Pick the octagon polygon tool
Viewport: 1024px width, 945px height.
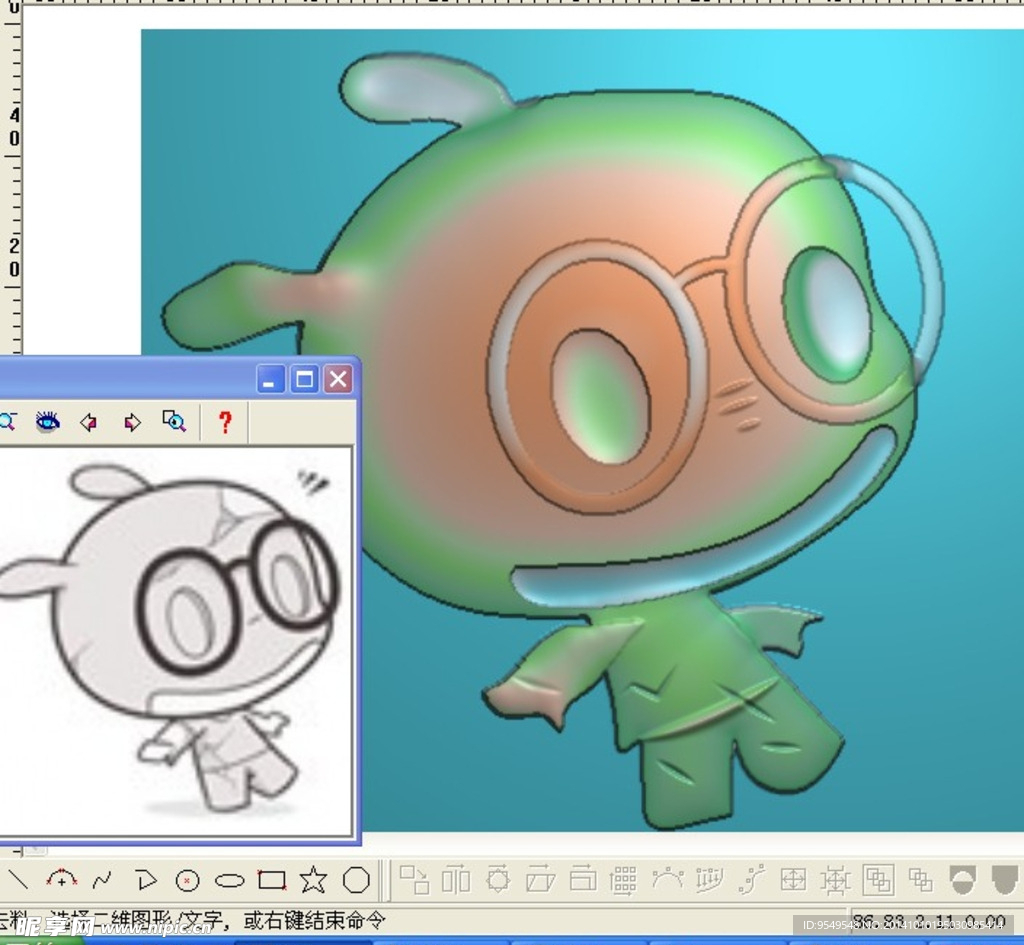pyautogui.click(x=356, y=880)
